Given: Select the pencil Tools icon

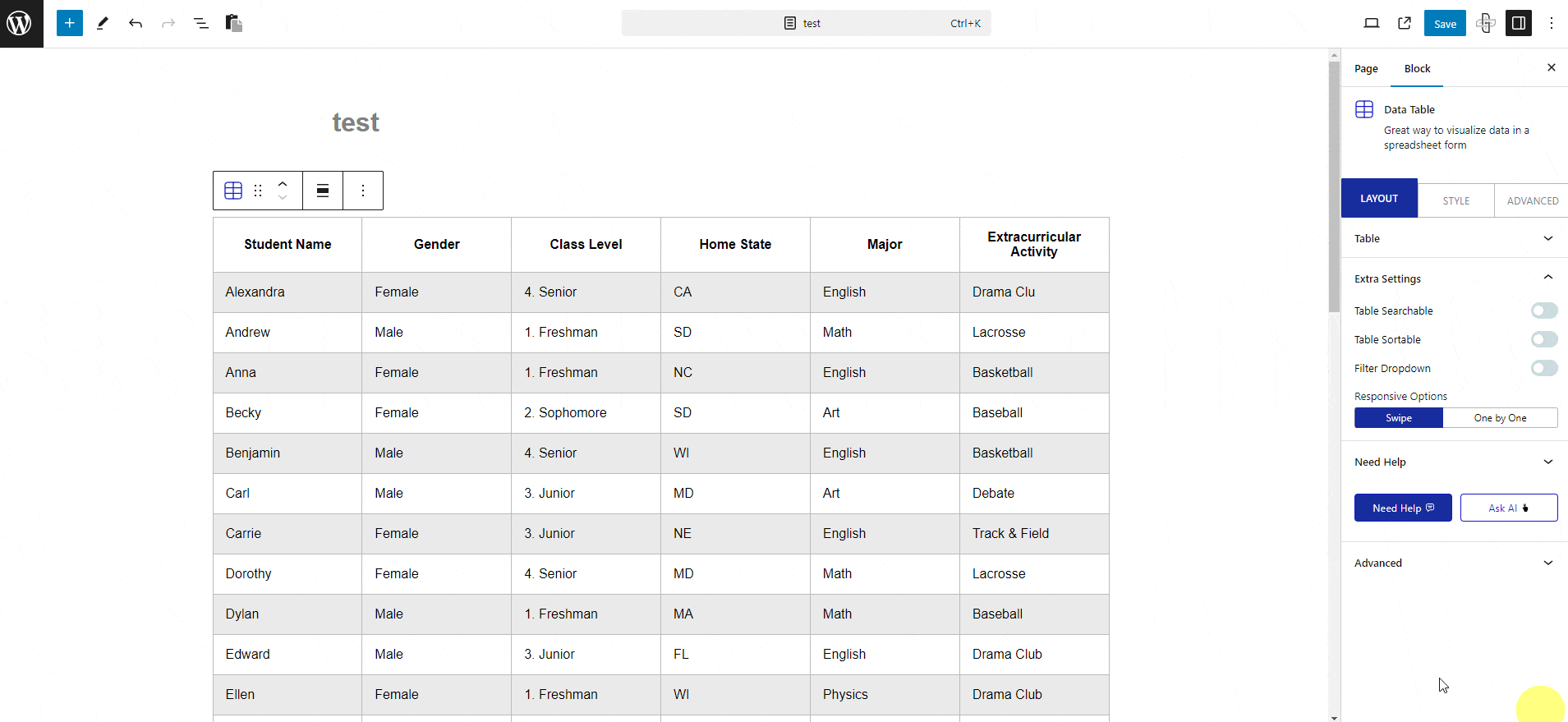Looking at the screenshot, I should [x=103, y=23].
